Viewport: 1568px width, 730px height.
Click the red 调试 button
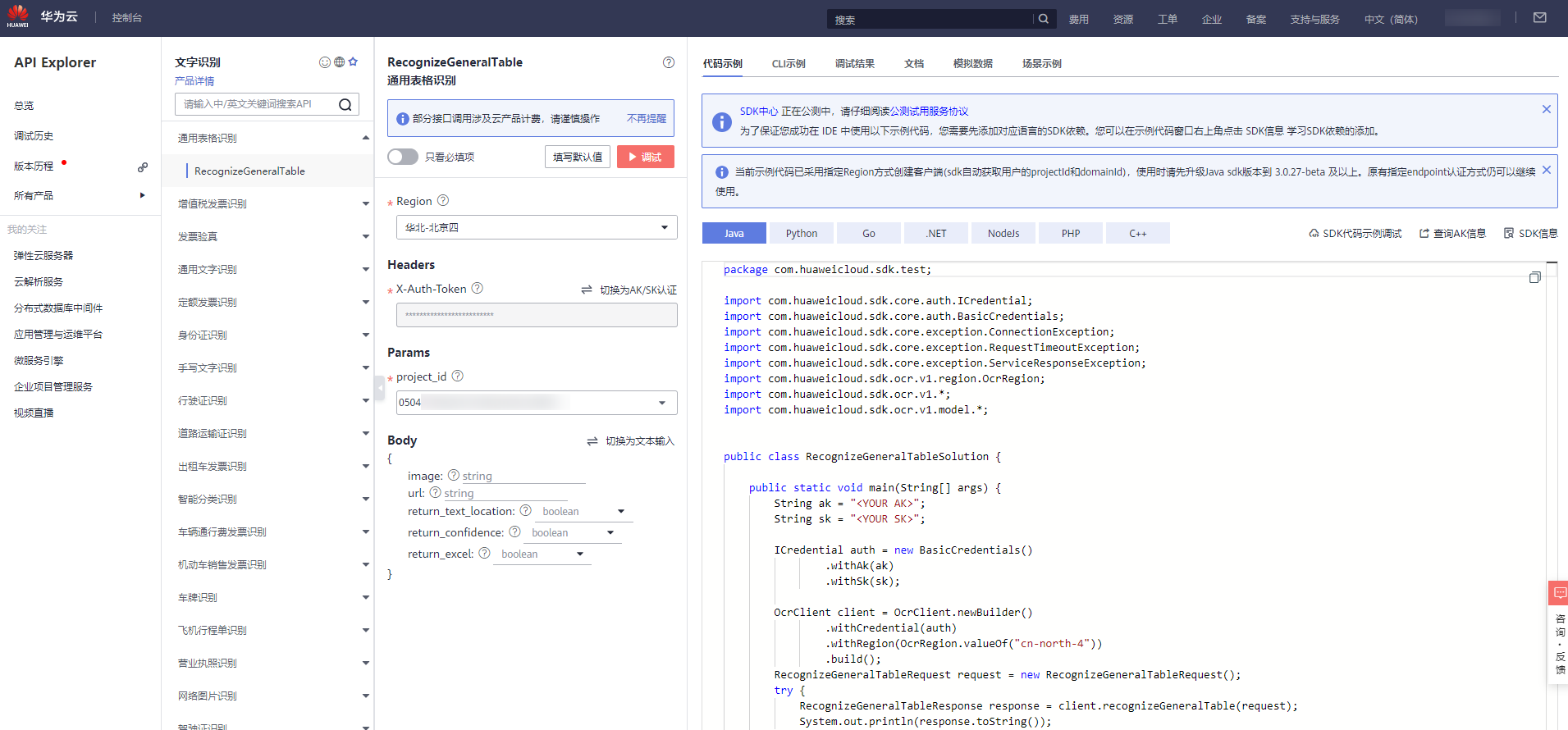tap(646, 157)
